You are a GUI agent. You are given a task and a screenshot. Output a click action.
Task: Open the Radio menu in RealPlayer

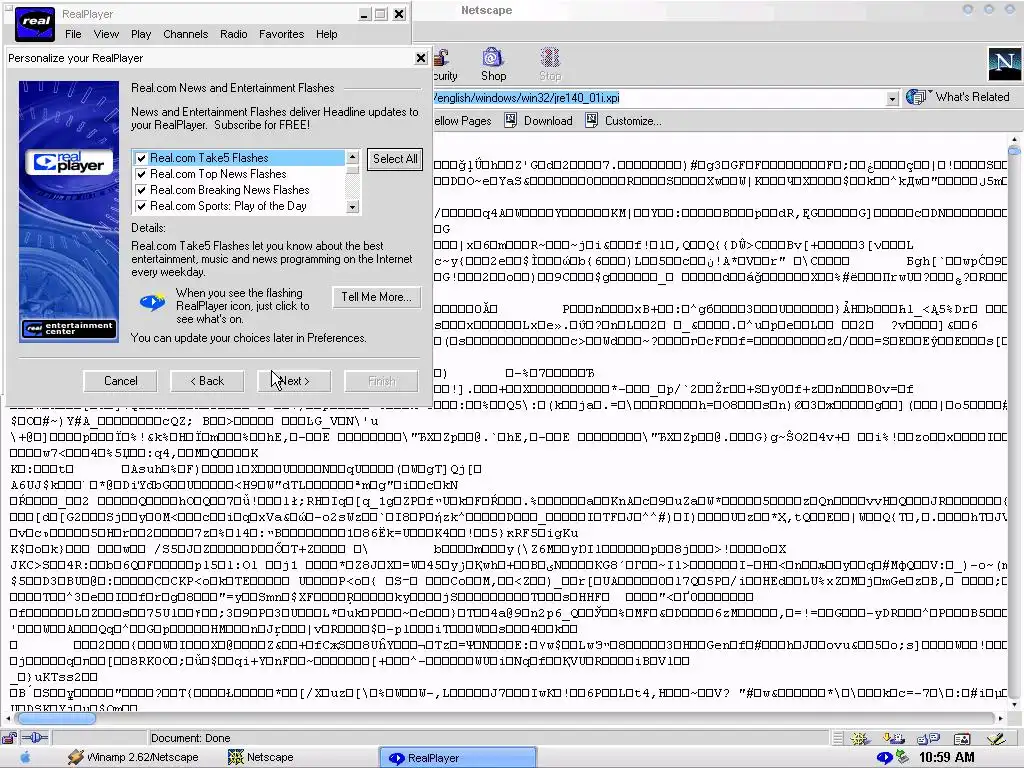point(233,34)
